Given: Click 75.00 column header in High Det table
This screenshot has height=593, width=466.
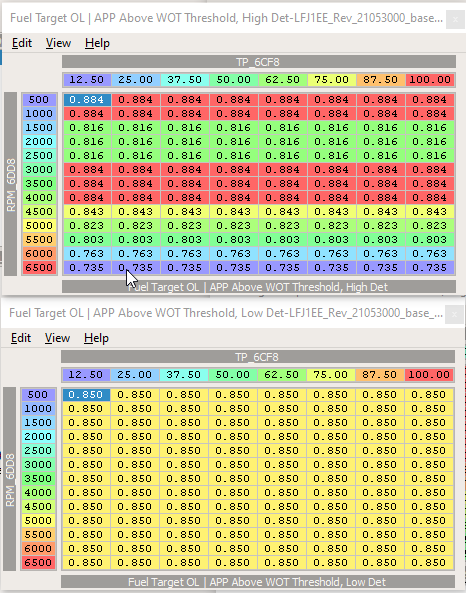Looking at the screenshot, I should [x=332, y=80].
